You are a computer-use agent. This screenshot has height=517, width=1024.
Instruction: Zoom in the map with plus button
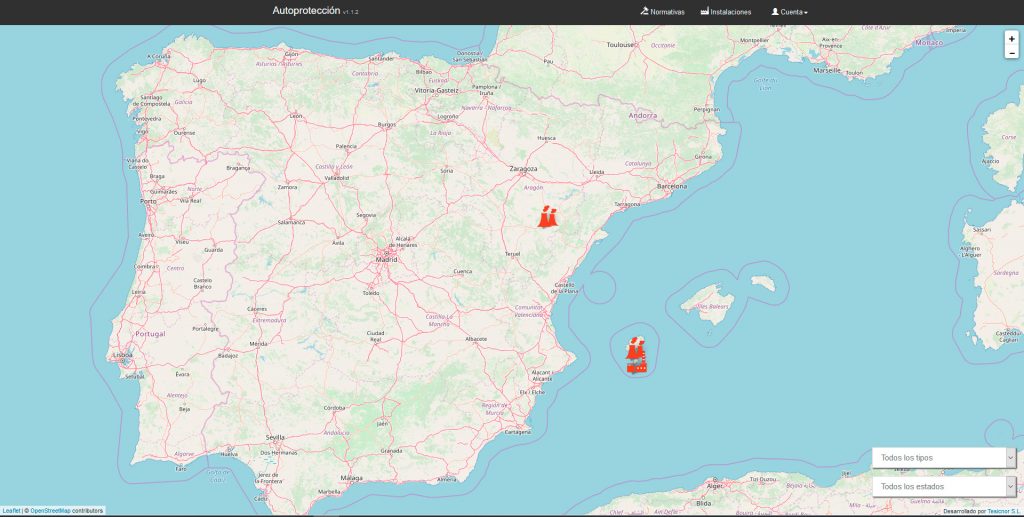pos(1011,39)
